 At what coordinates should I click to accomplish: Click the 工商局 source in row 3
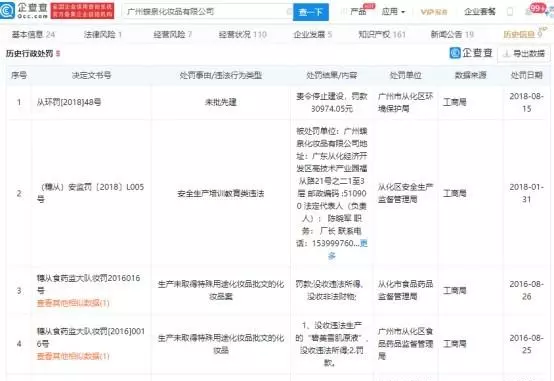click(454, 291)
